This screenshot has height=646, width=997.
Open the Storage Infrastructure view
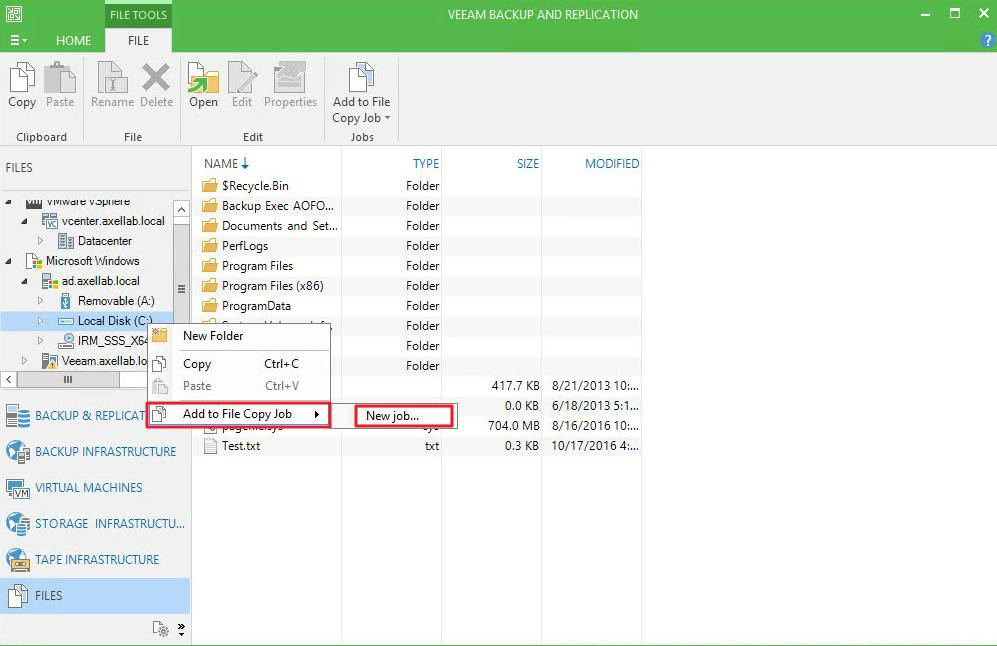point(109,524)
